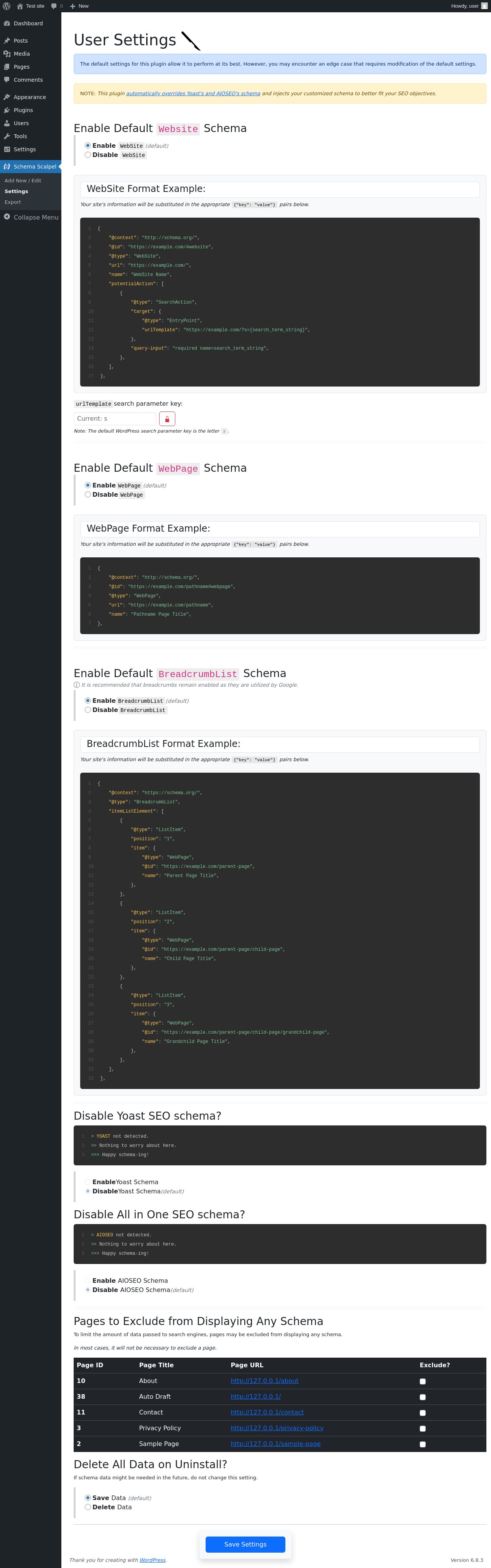Go to Add New / Edit submenu
Image resolution: width=491 pixels, height=1568 pixels.
coord(23,181)
